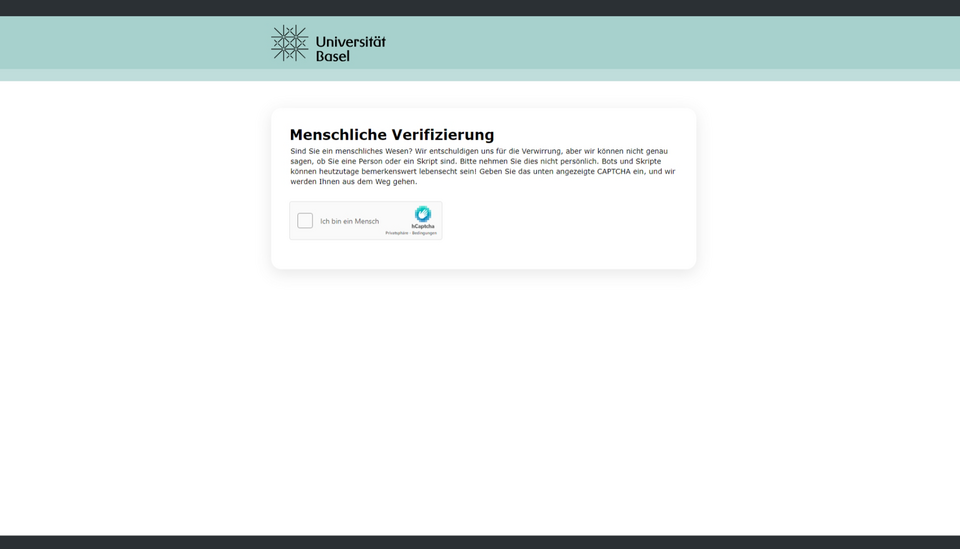Open the Bedingungen link in the captcha
The height and width of the screenshot is (549, 960).
pyautogui.click(x=425, y=233)
